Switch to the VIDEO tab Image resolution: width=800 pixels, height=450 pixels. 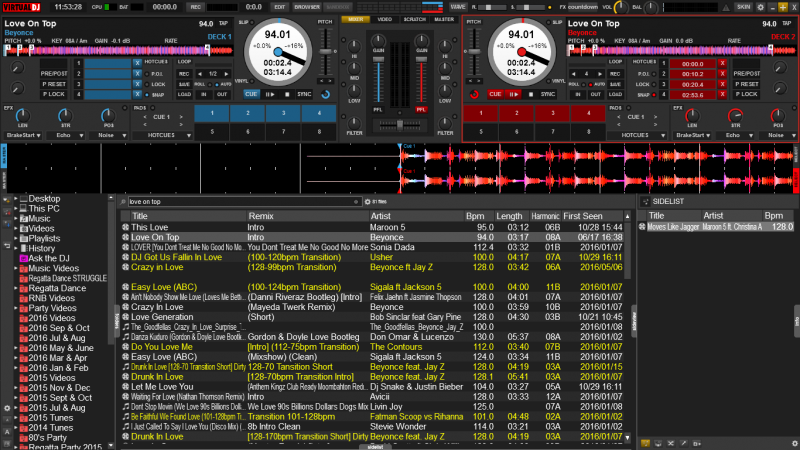(385, 19)
